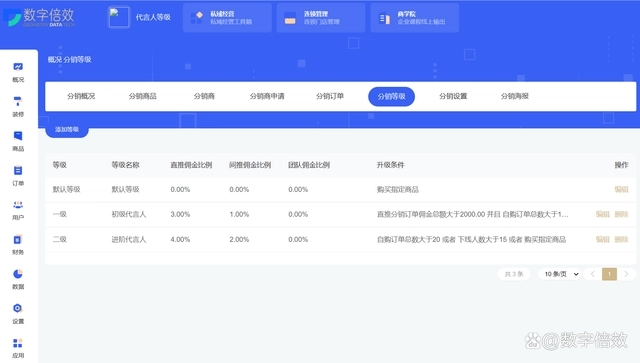Viewport: 640px width, 363px height.
Task: Open the 10 条/页 page size dropdown
Action: 561,274
